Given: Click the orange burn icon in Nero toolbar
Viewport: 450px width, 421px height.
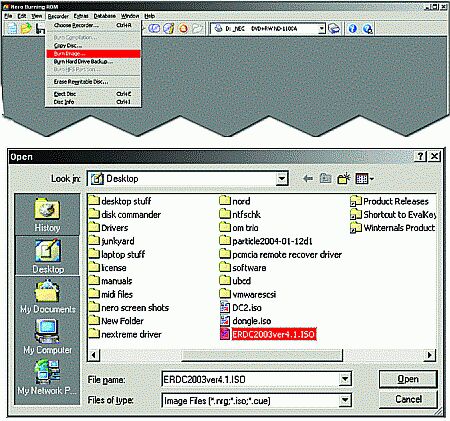Looking at the screenshot, I should [x=183, y=29].
